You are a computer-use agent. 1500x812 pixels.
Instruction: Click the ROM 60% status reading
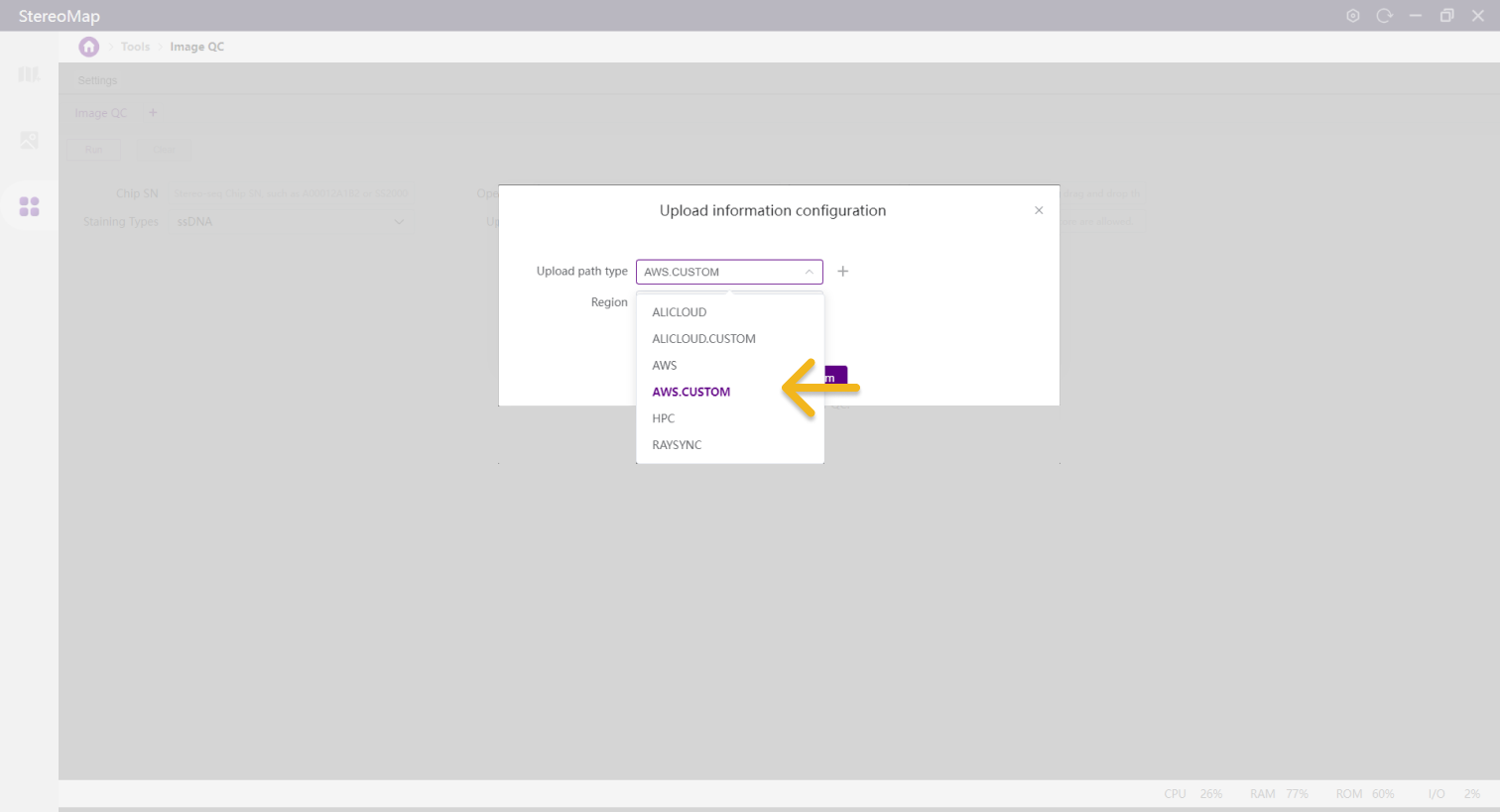pyautogui.click(x=1365, y=794)
